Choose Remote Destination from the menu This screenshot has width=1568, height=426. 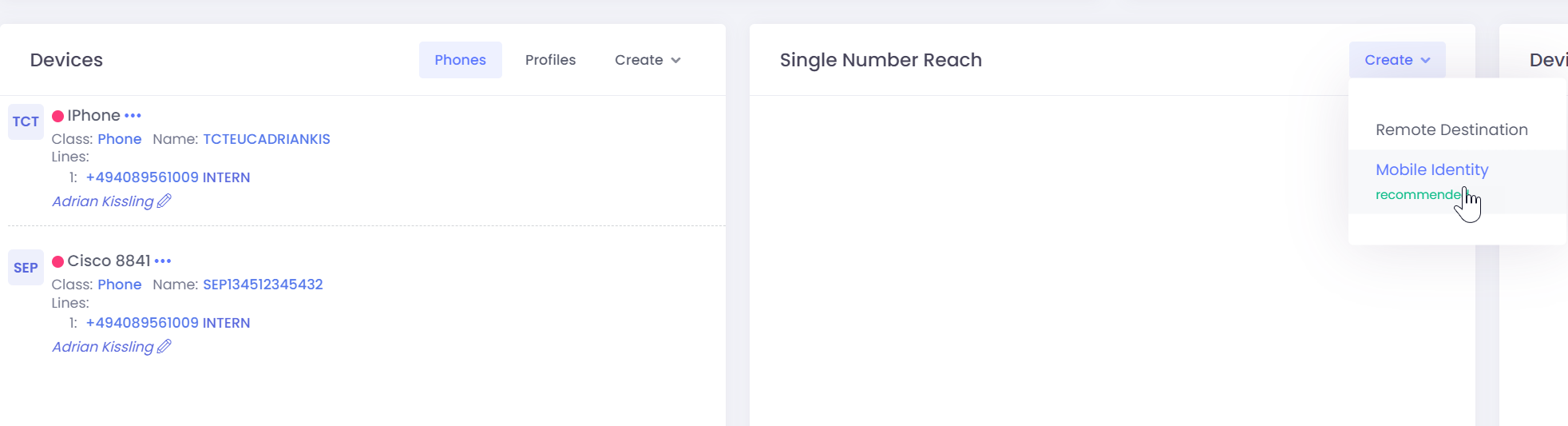pyautogui.click(x=1451, y=129)
